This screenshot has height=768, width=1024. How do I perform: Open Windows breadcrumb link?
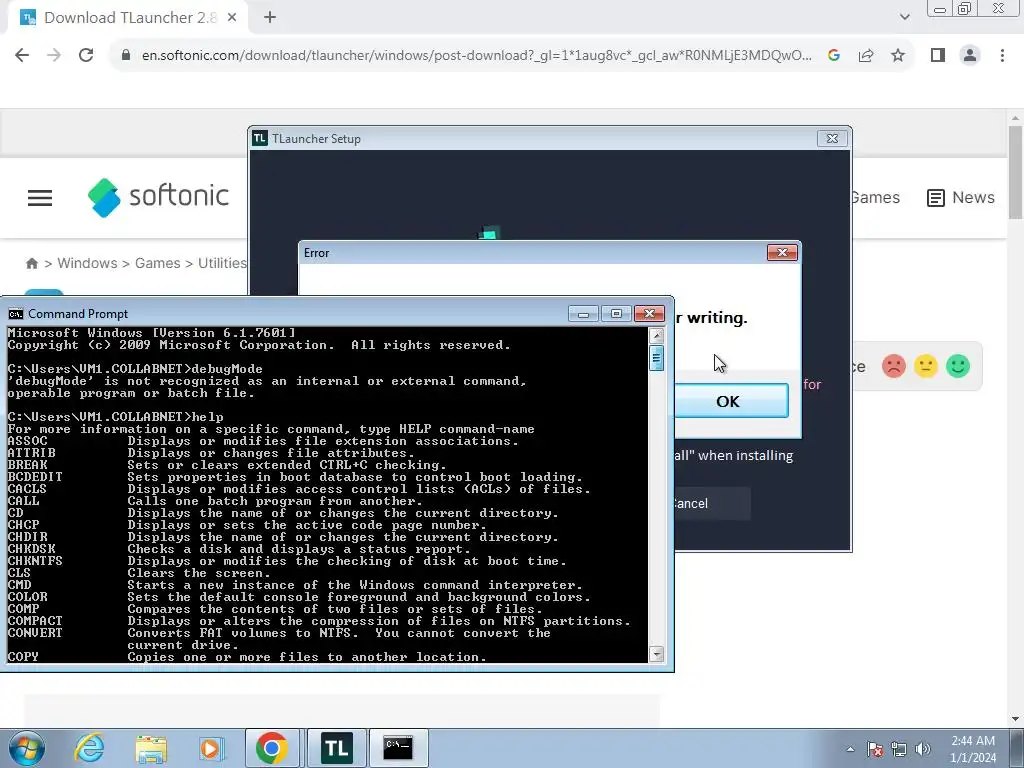pos(87,263)
